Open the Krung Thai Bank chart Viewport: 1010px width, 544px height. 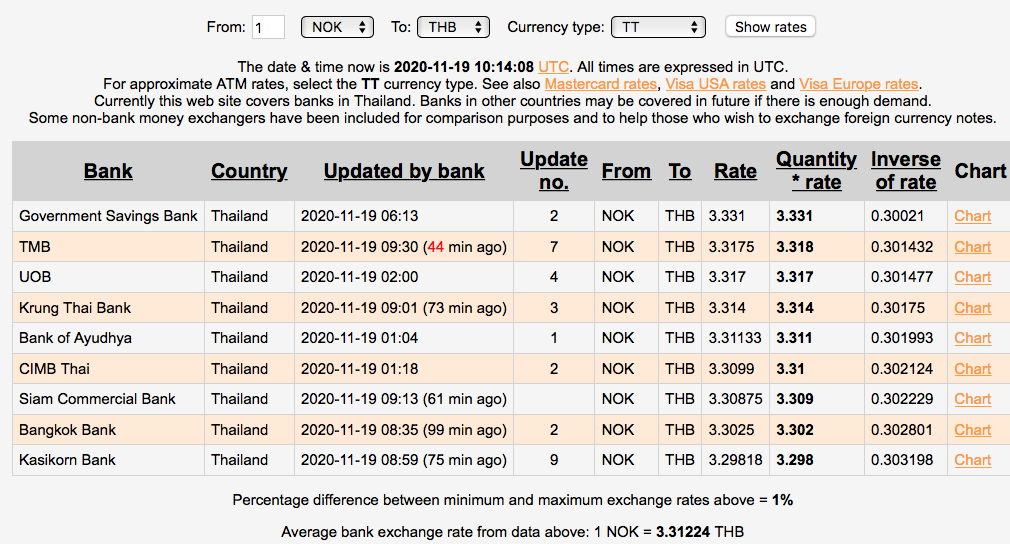972,308
